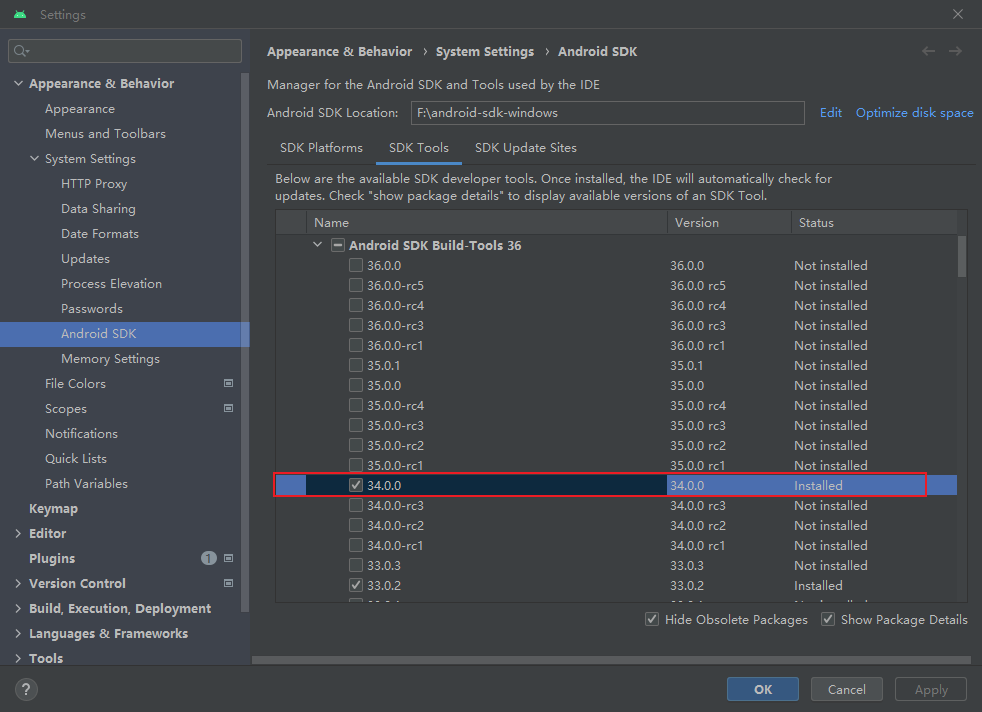Check the 36.0.0-rc5 checkbox
This screenshot has width=982, height=712.
(356, 286)
